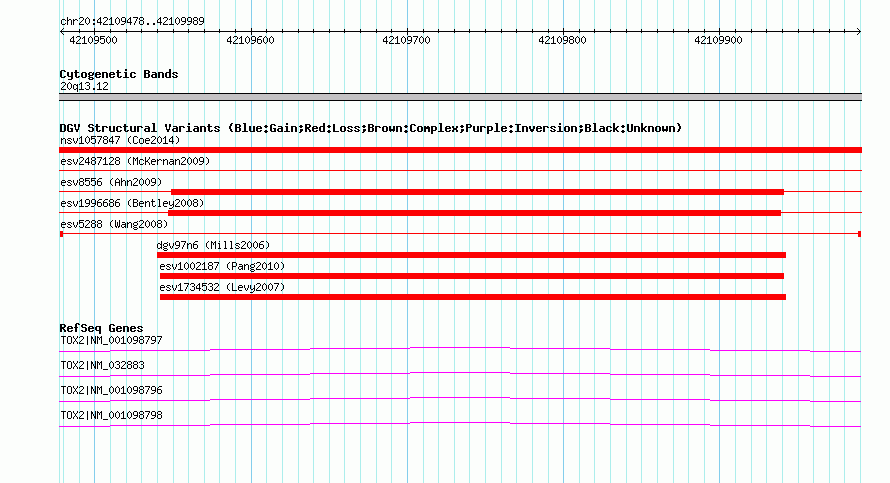
Task: Click the magenta line of TOX2|NM_001098797
Action: tap(460, 349)
